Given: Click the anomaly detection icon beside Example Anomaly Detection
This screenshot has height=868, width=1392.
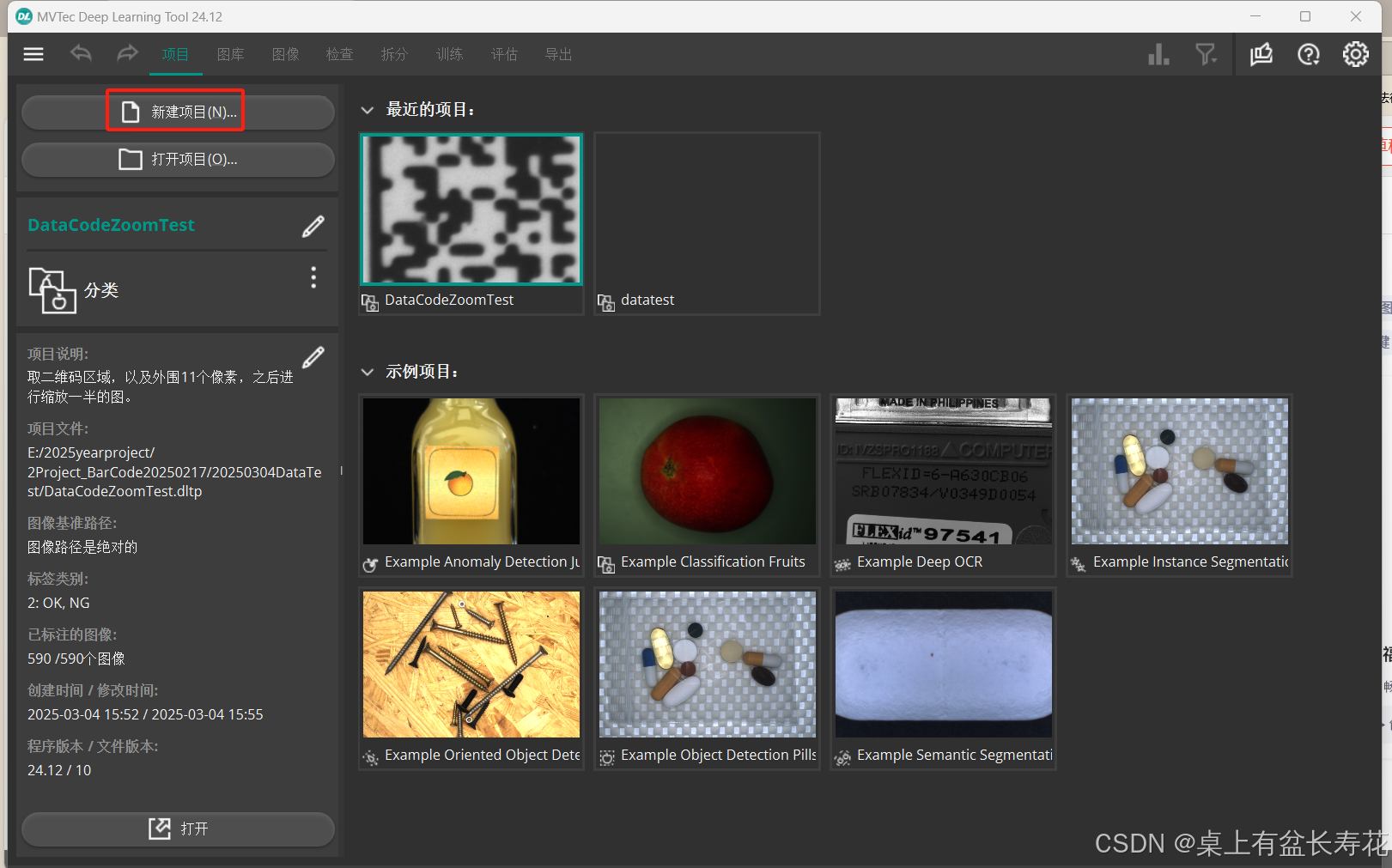Looking at the screenshot, I should (x=370, y=564).
